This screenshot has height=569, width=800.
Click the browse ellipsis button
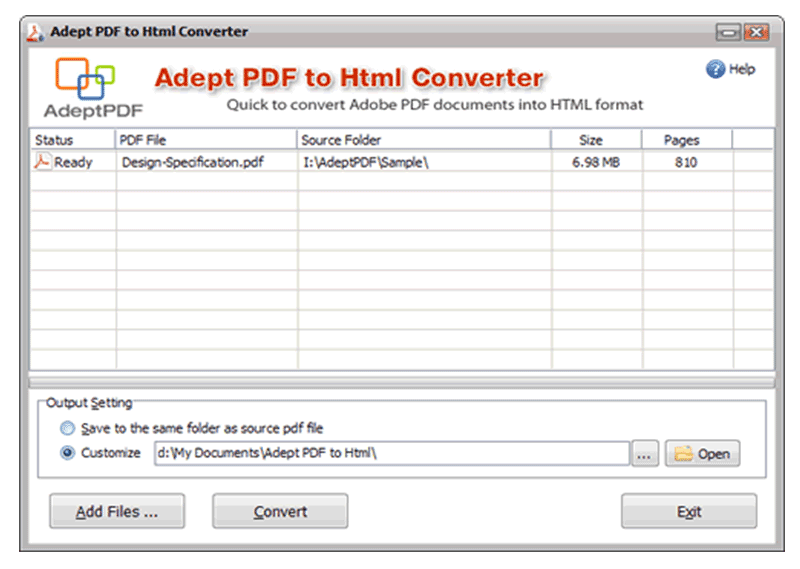click(x=644, y=453)
